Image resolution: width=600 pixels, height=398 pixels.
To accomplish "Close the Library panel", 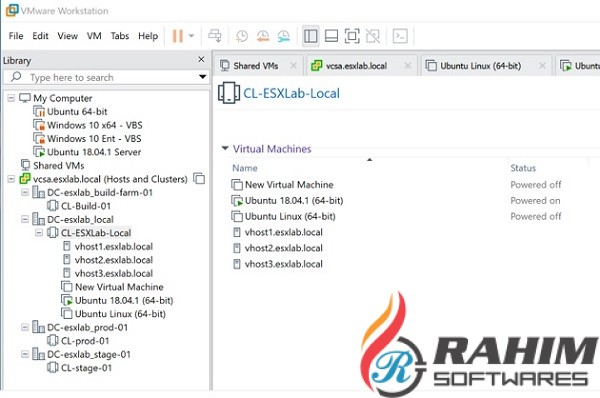I will tap(201, 59).
